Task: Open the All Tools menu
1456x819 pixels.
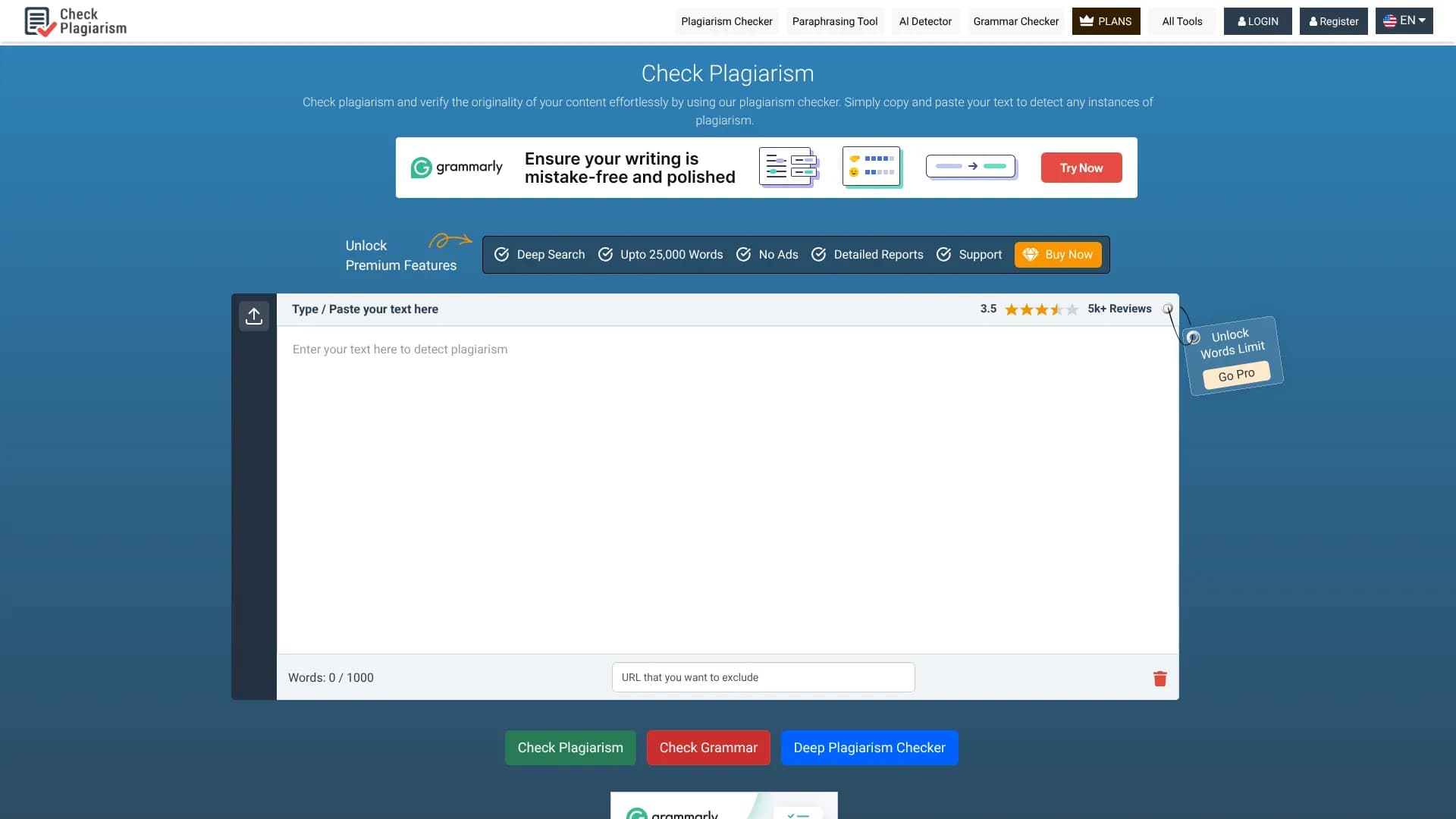Action: coord(1181,20)
